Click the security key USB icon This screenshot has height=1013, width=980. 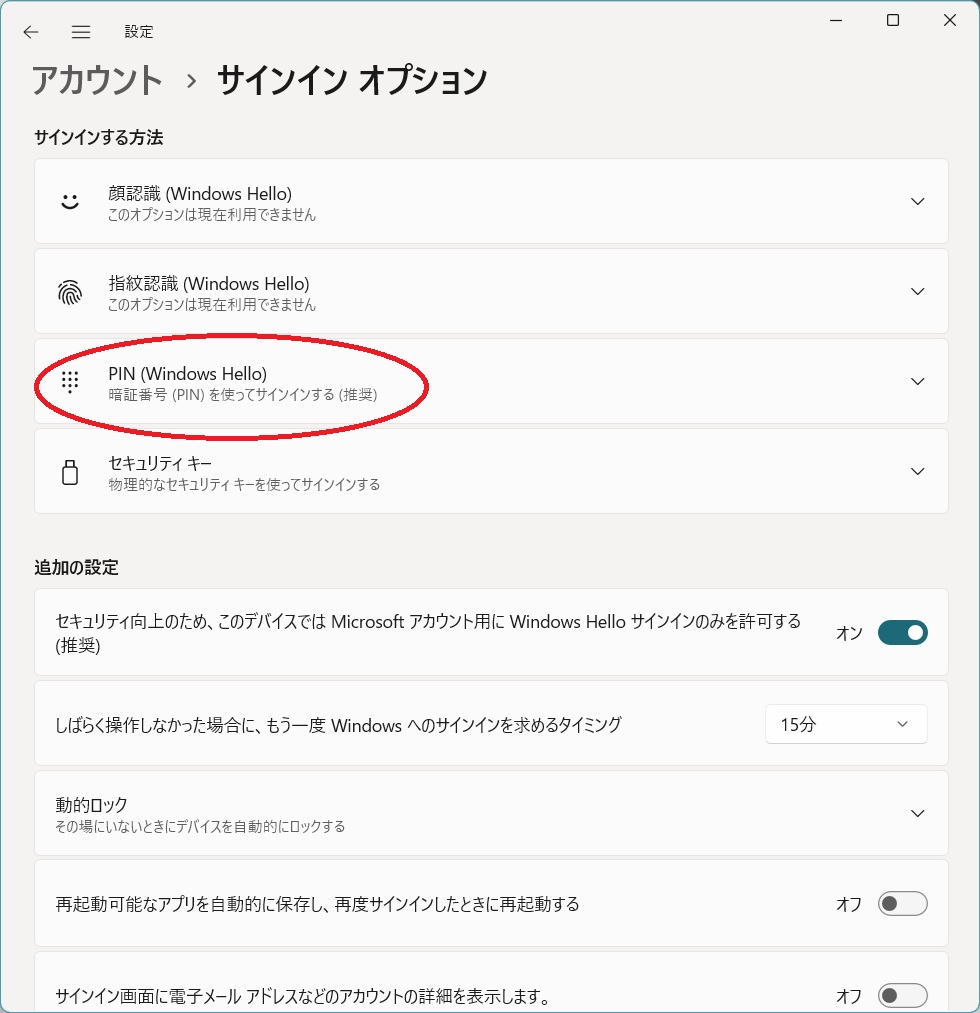coord(69,472)
